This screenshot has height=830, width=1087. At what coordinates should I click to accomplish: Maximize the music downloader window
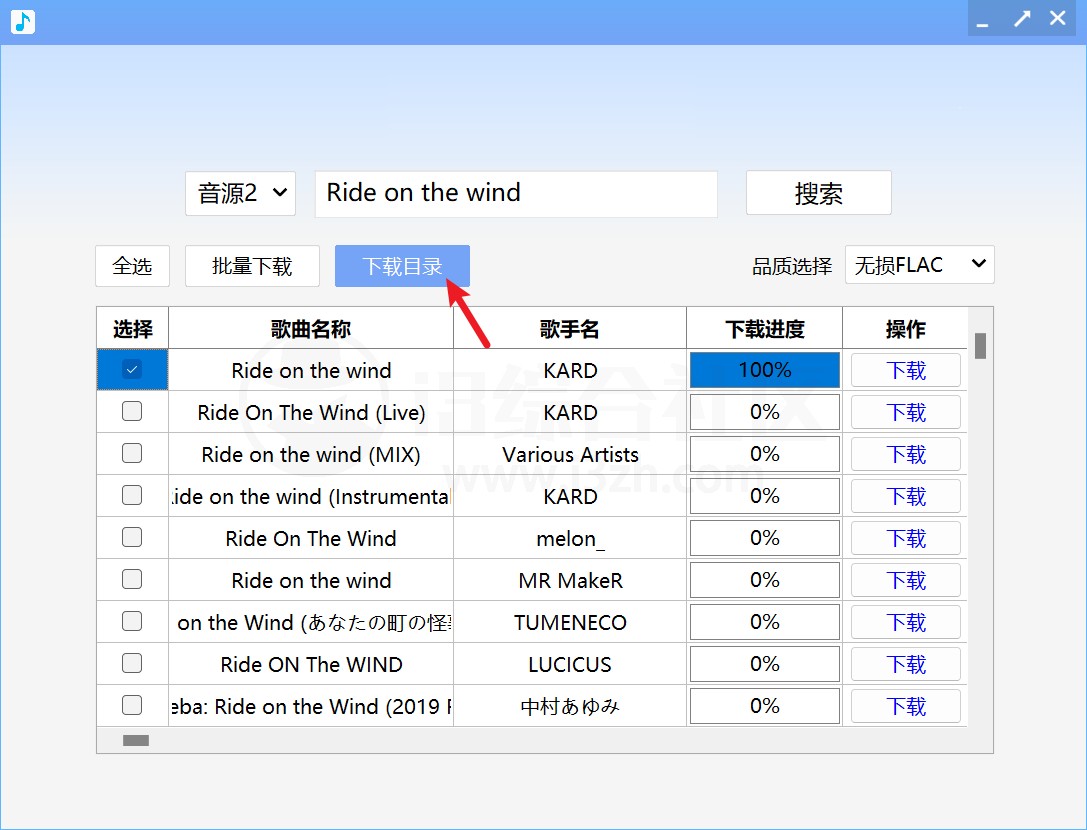click(1022, 19)
